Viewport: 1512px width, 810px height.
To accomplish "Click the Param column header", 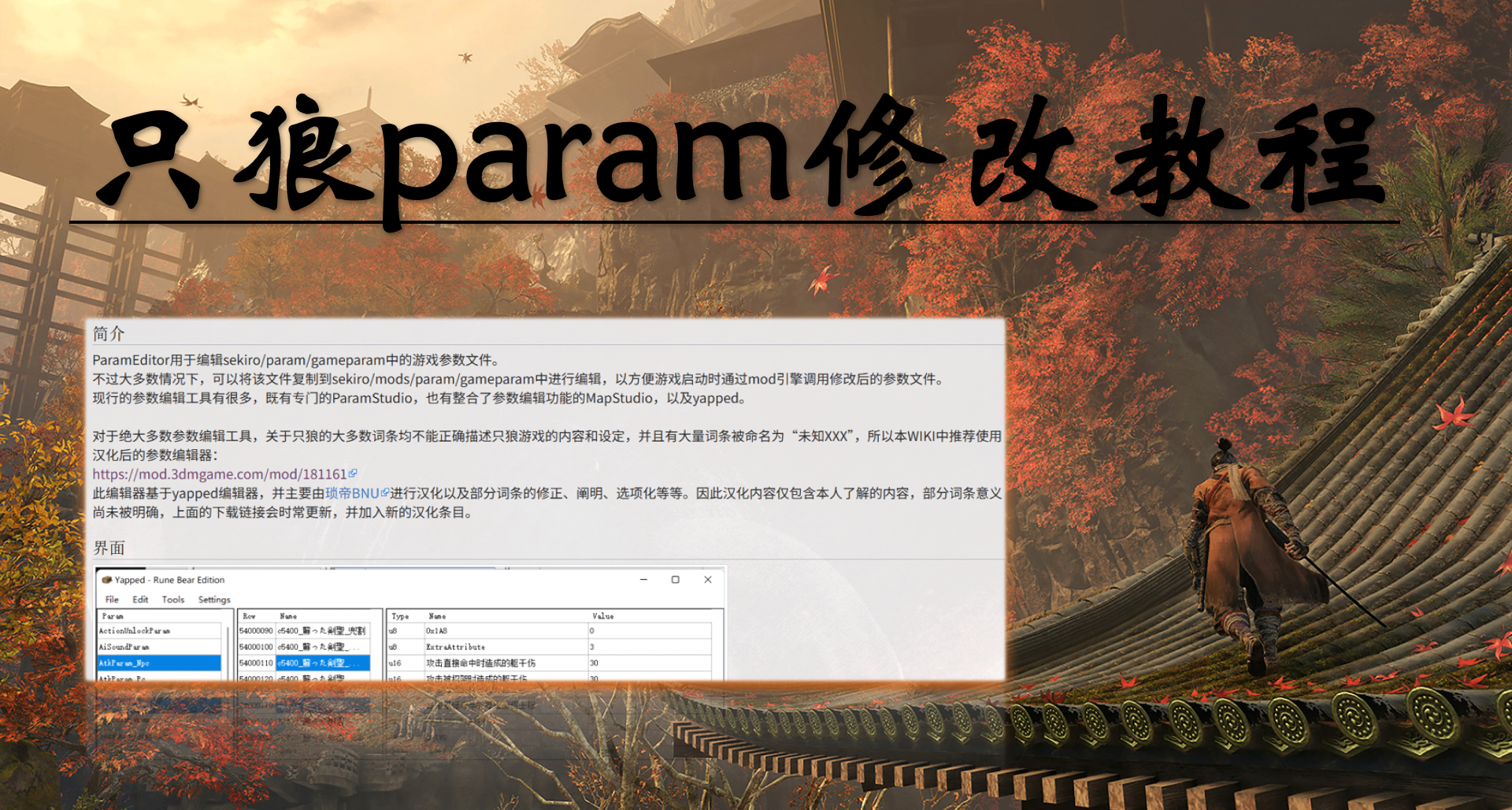I will 113,616.
